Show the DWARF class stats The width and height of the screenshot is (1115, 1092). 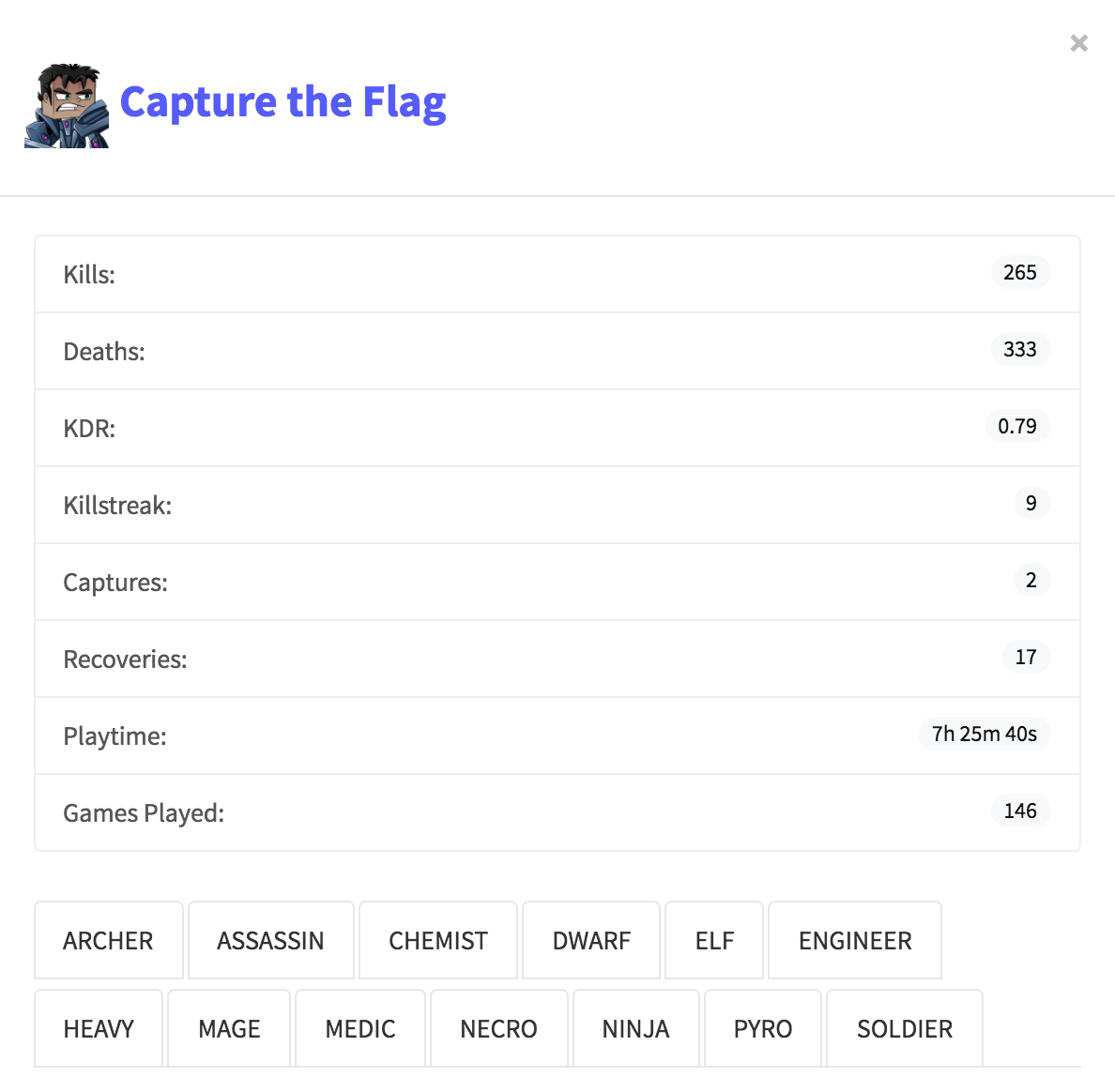[591, 941]
